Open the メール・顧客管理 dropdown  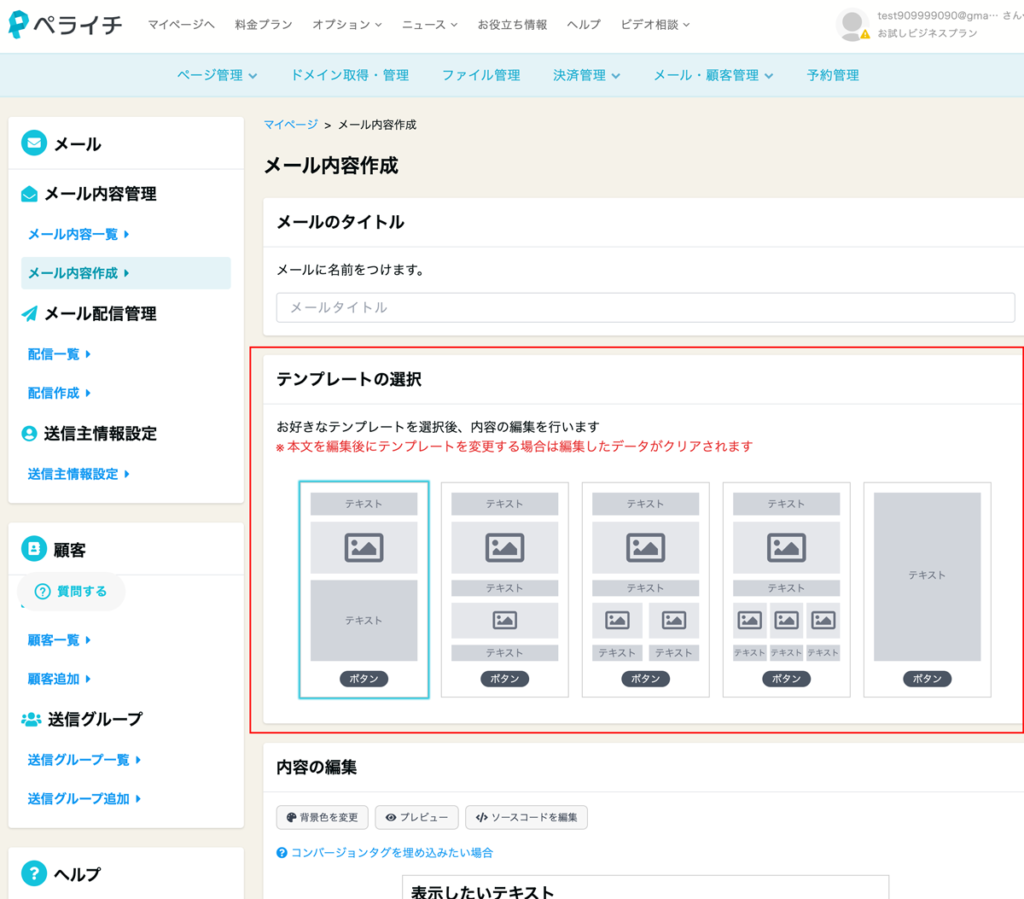(x=713, y=75)
